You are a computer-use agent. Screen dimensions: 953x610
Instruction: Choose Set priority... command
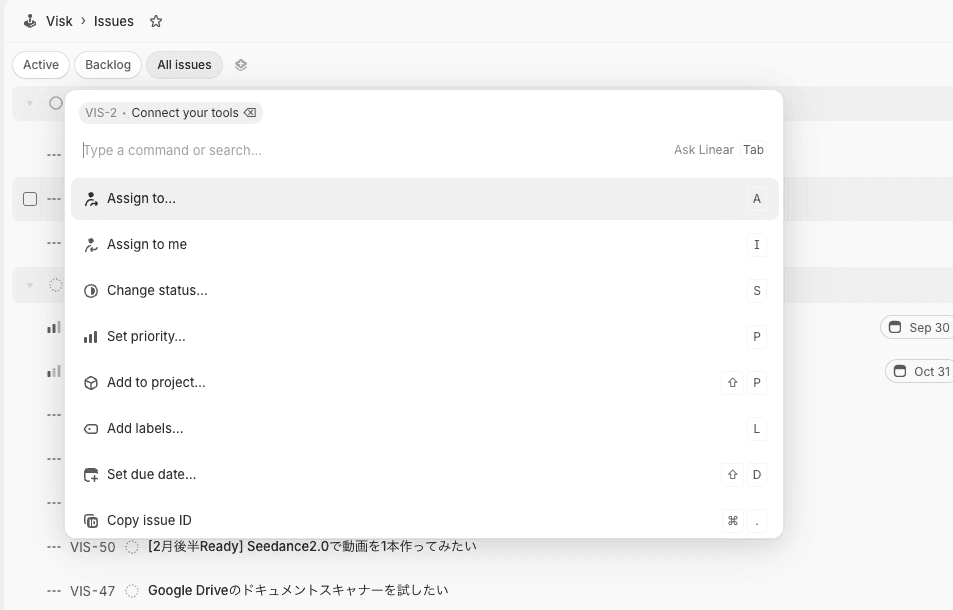click(x=425, y=337)
